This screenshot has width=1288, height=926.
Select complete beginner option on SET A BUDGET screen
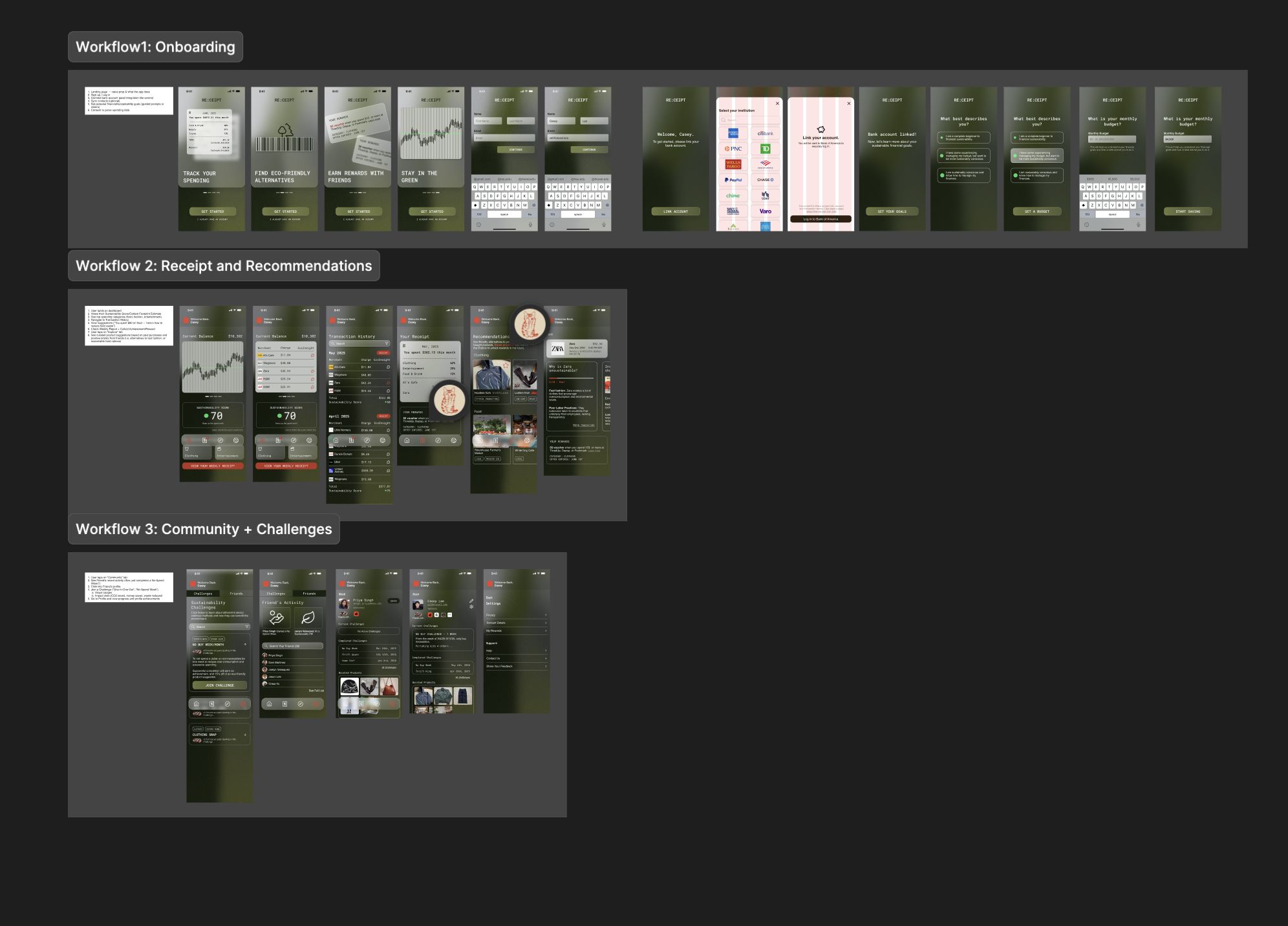click(x=1036, y=138)
